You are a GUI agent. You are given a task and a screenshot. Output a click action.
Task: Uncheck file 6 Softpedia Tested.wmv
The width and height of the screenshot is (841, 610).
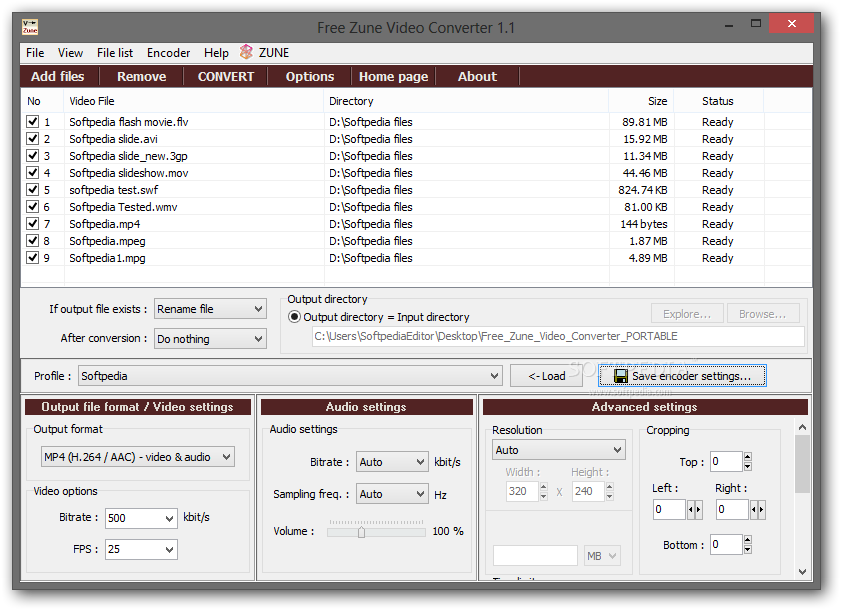point(33,207)
